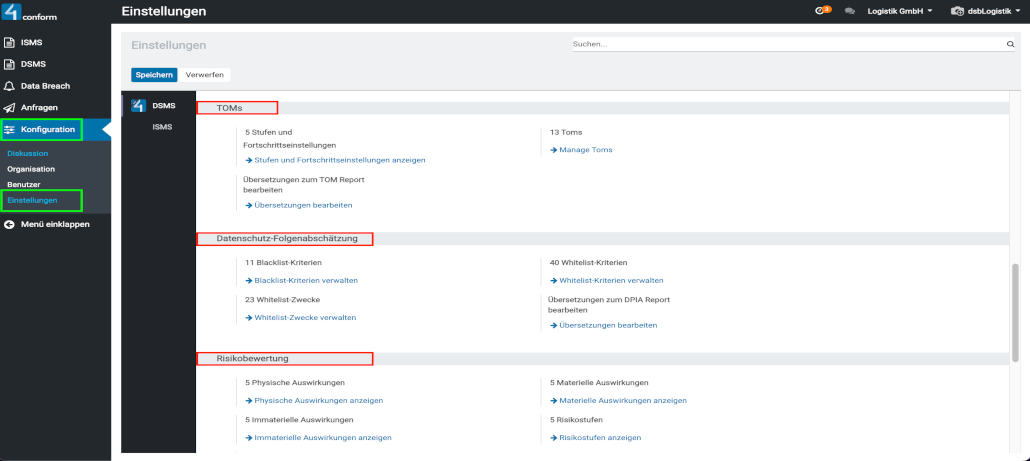
Task: Open the Manage Toms link
Action: [x=585, y=150]
